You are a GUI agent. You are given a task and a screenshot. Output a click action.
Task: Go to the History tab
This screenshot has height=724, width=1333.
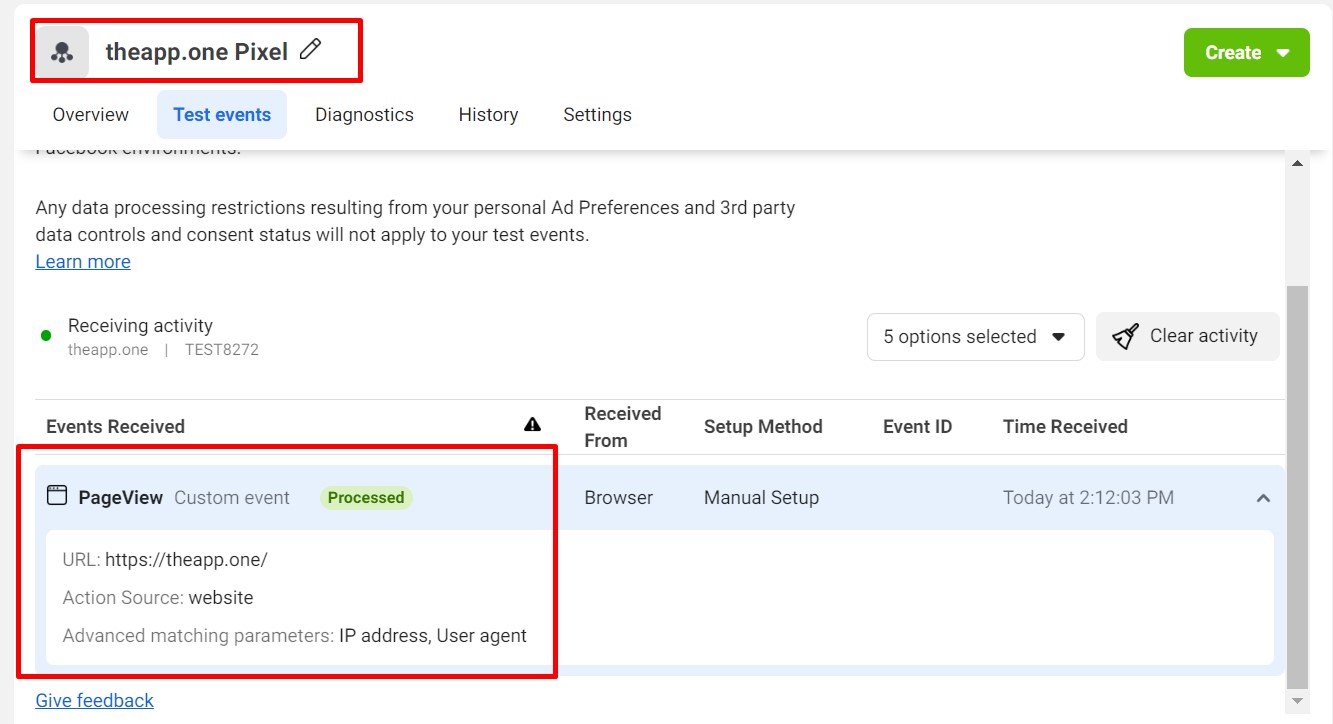pos(488,115)
